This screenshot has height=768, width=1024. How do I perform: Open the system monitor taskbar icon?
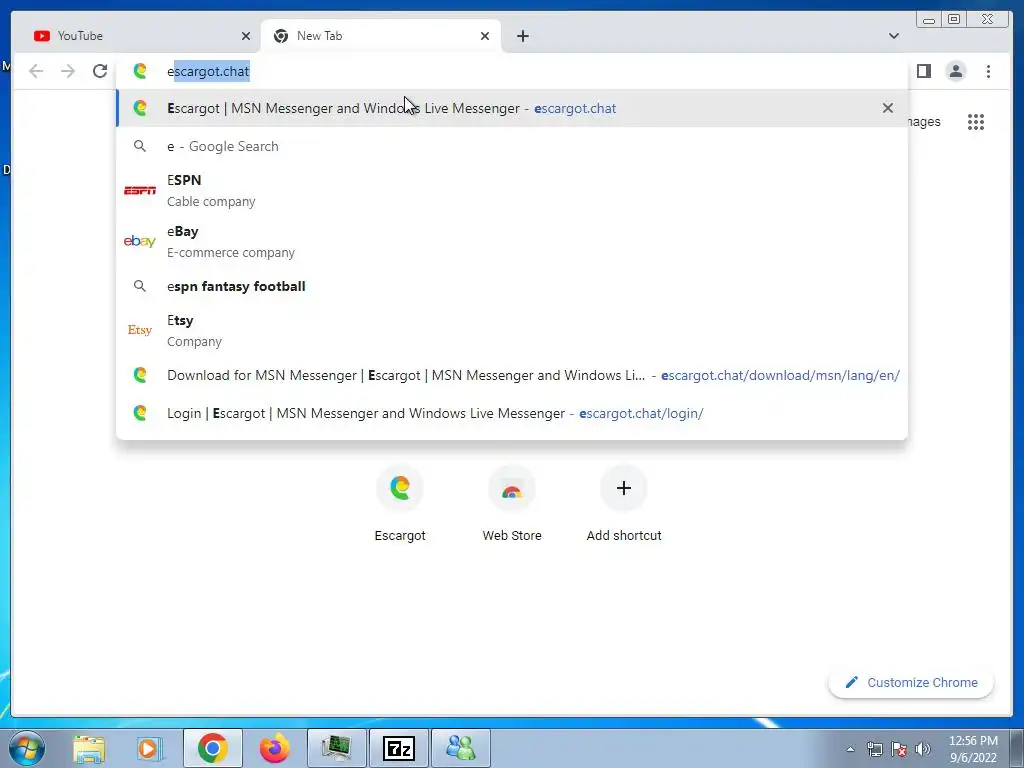pyautogui.click(x=336, y=748)
